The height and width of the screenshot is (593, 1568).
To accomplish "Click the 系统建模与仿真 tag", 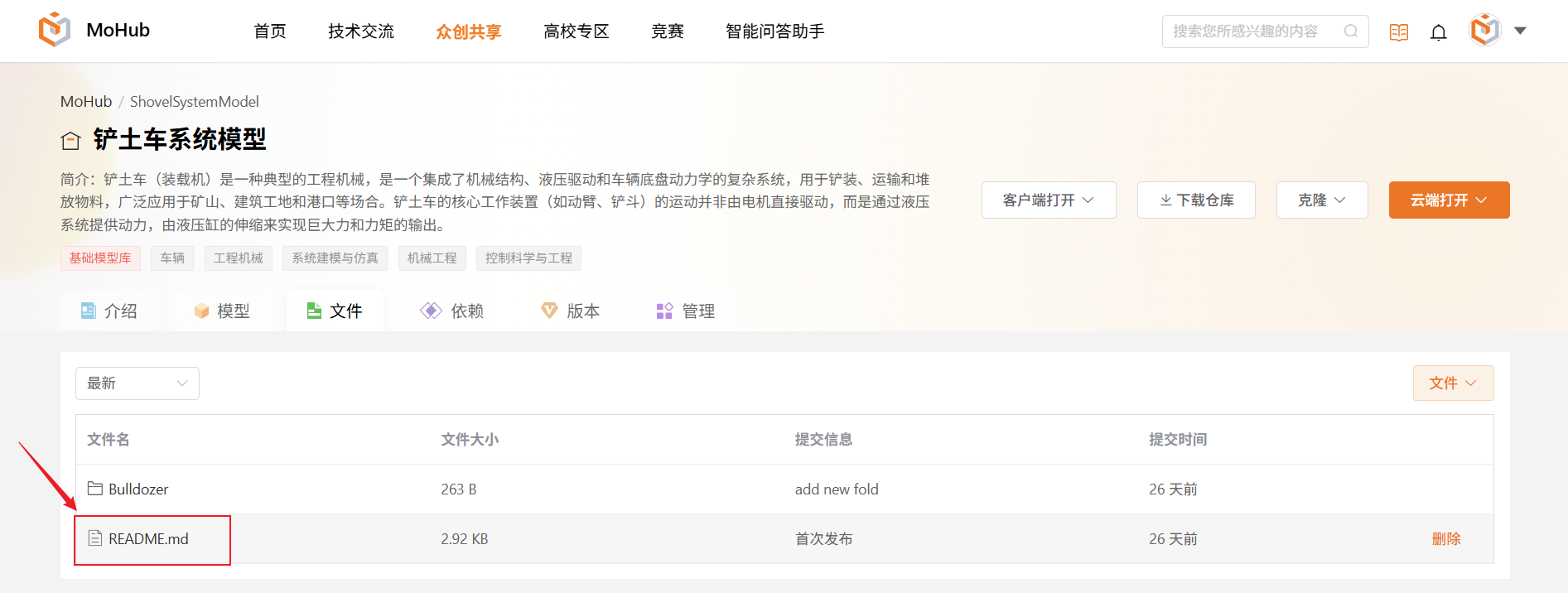I will (335, 258).
